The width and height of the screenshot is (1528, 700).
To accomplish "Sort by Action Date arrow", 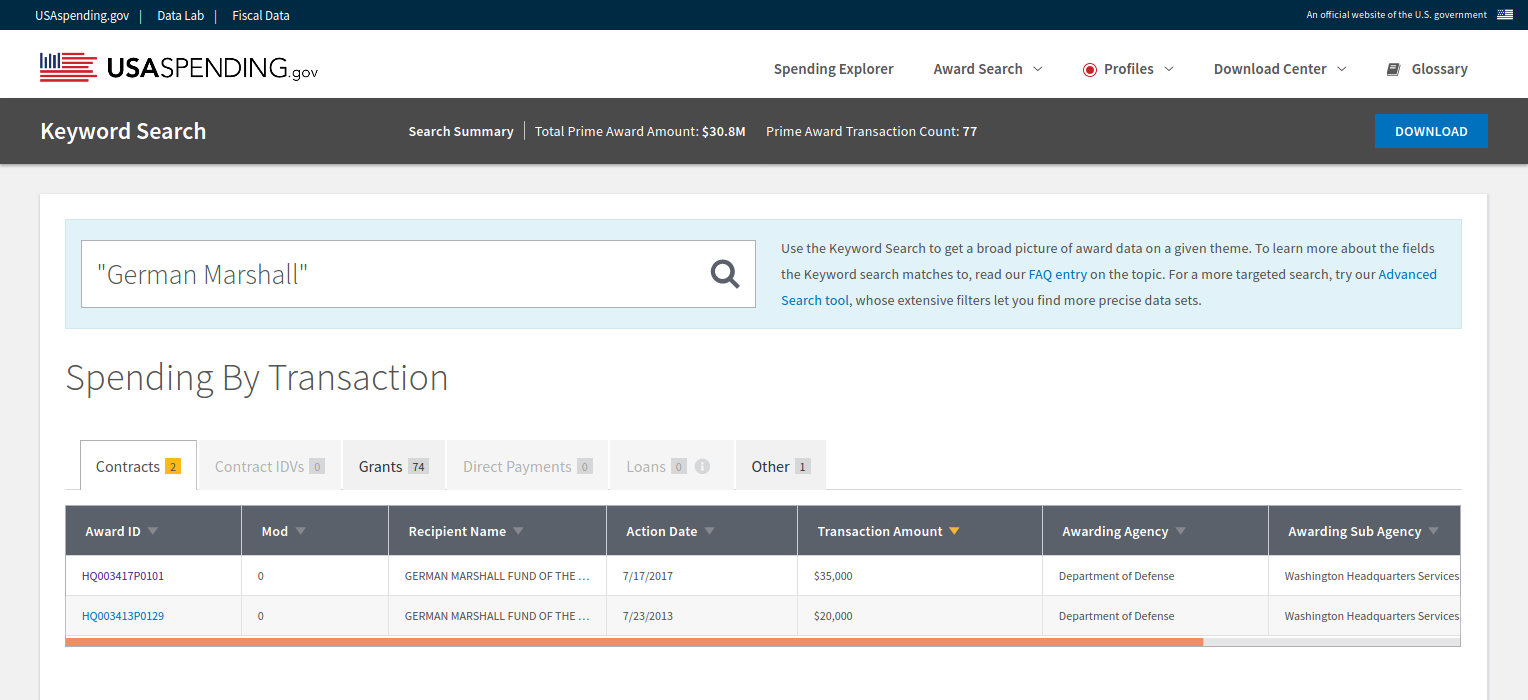I will pos(709,531).
